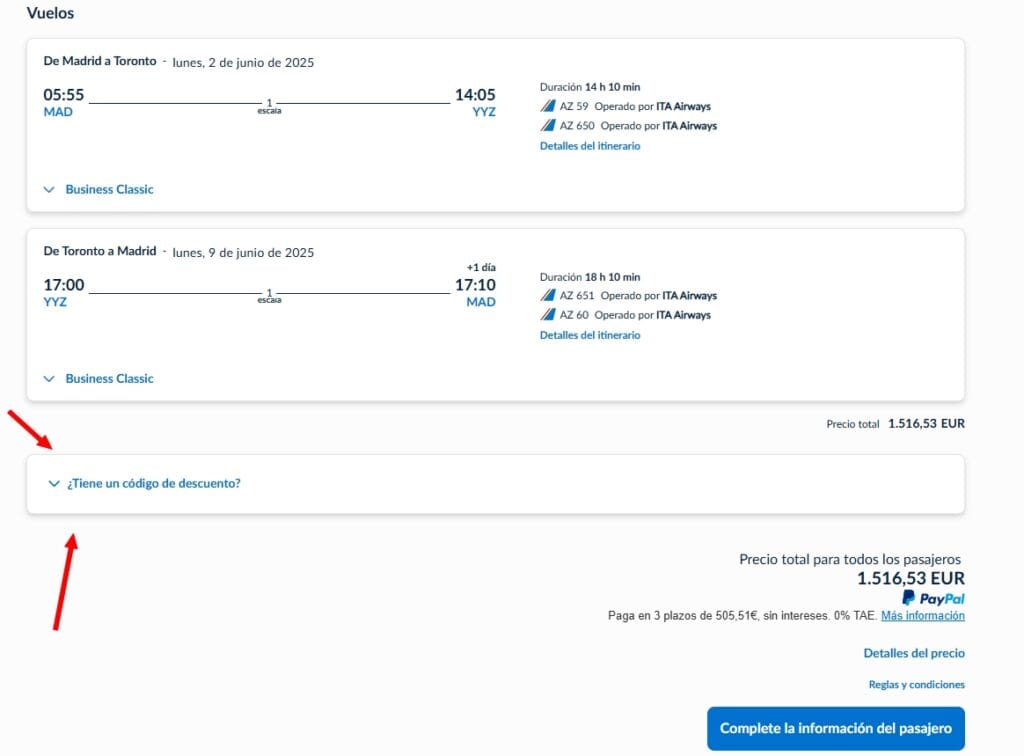Click the '1 escala' marker on the return flight

point(269,295)
